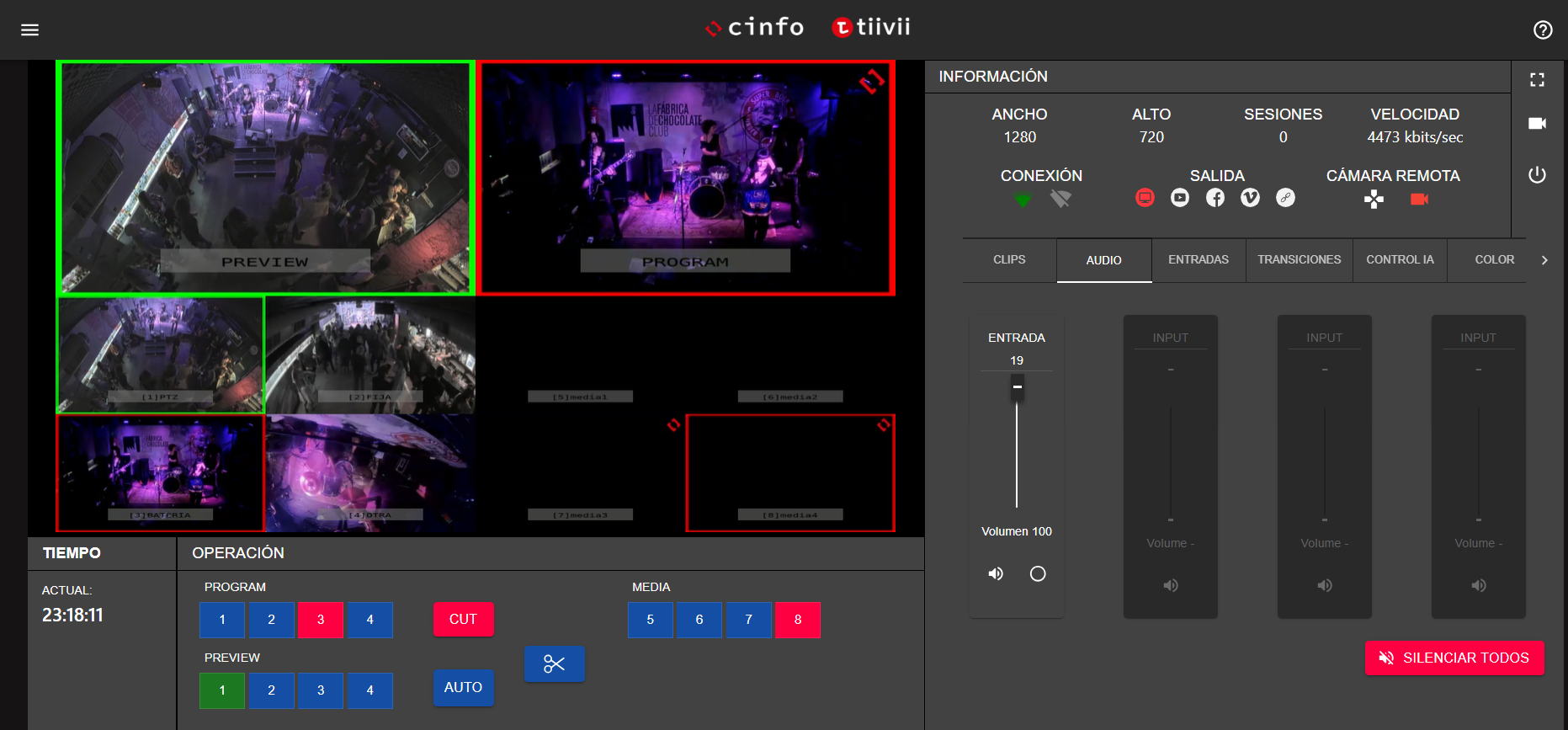Open the hamburger menu
This screenshot has height=730, width=1568.
coord(29,30)
